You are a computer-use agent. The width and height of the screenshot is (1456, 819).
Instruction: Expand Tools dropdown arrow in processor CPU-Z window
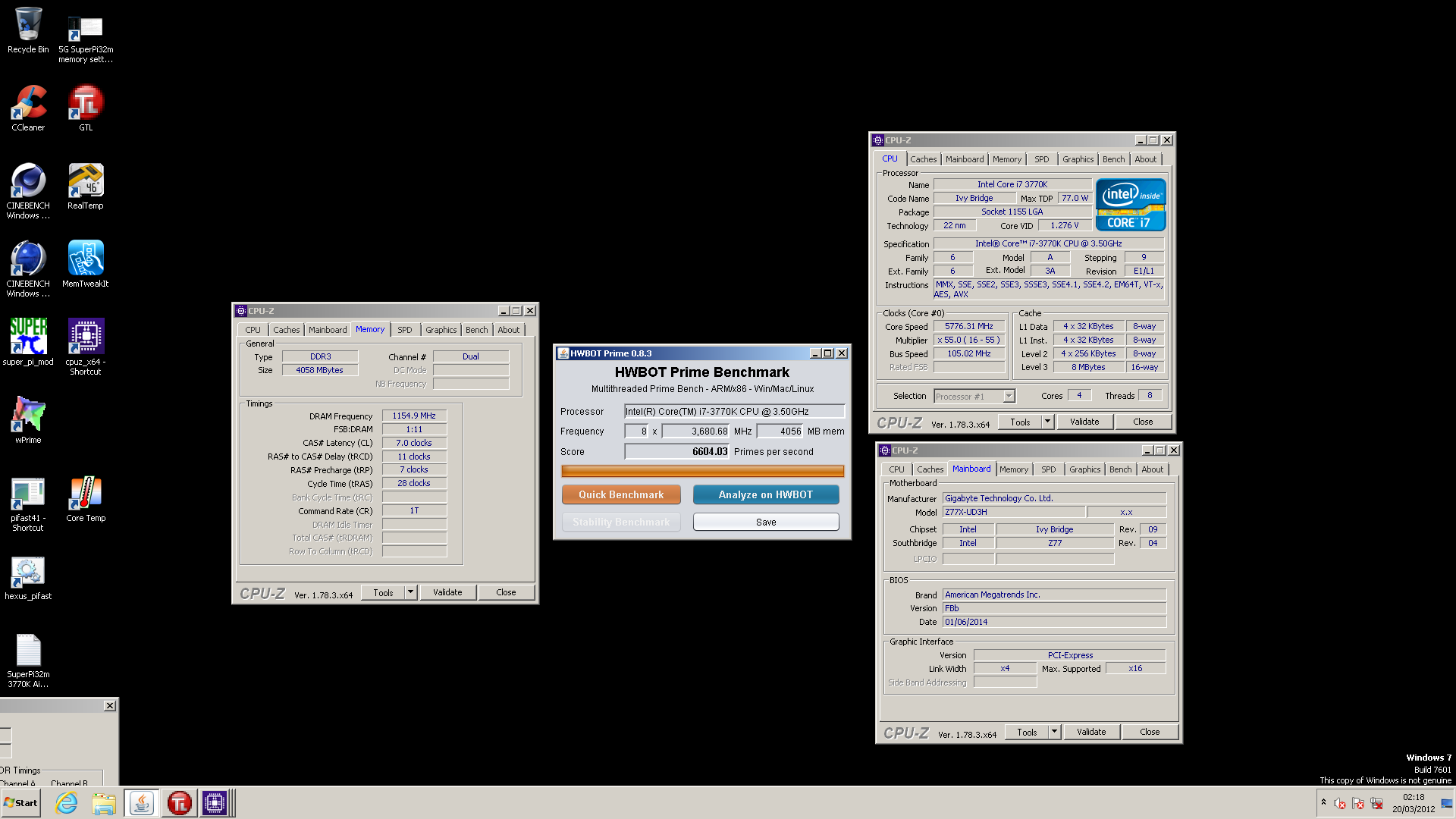(x=1047, y=422)
